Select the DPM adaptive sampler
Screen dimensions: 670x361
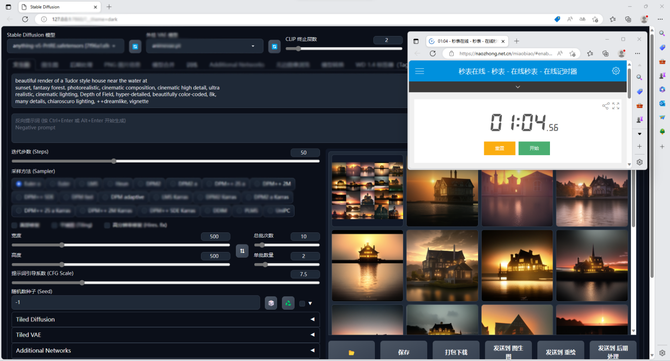123,197
